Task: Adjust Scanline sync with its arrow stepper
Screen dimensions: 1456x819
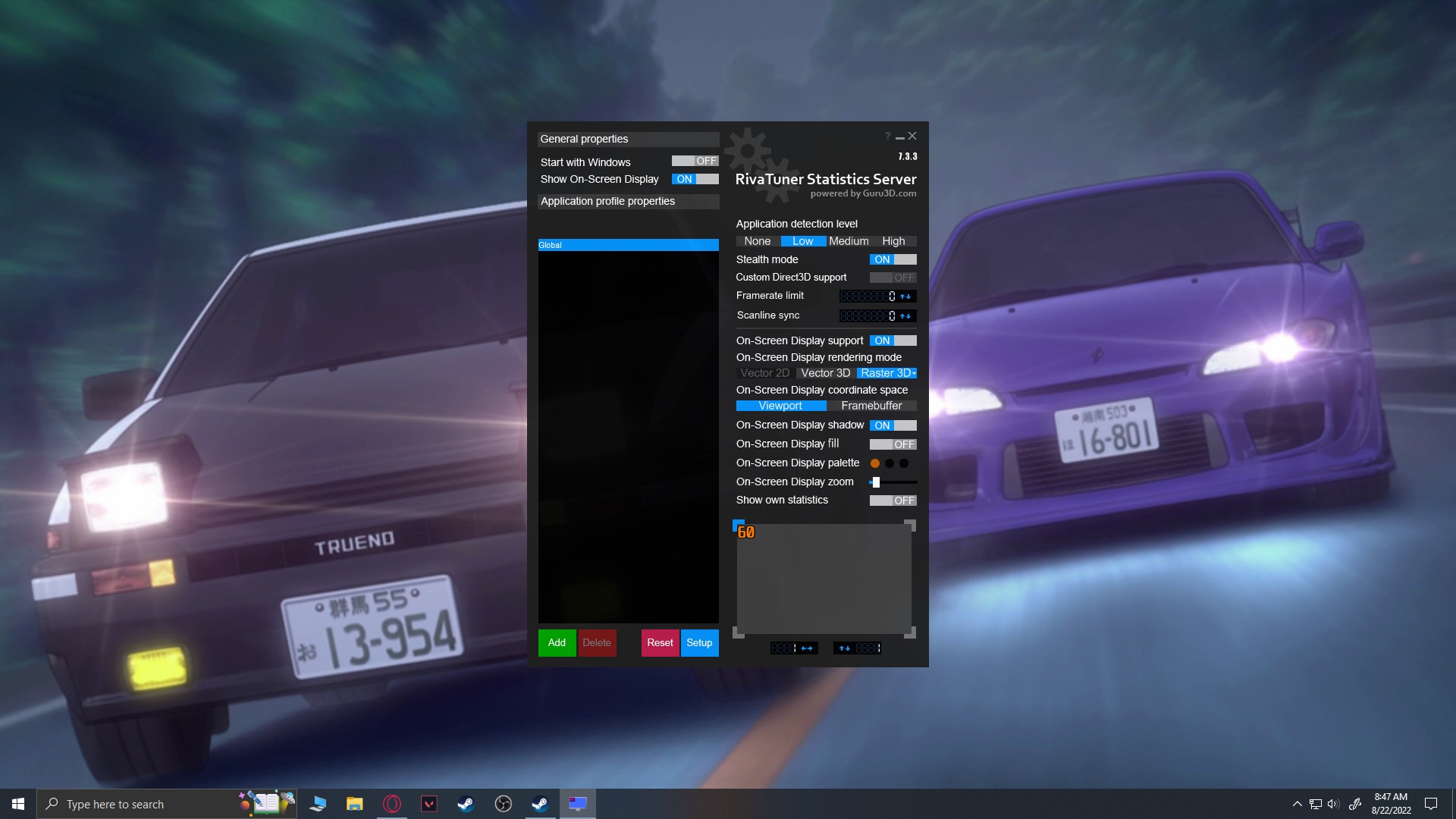Action: (905, 316)
